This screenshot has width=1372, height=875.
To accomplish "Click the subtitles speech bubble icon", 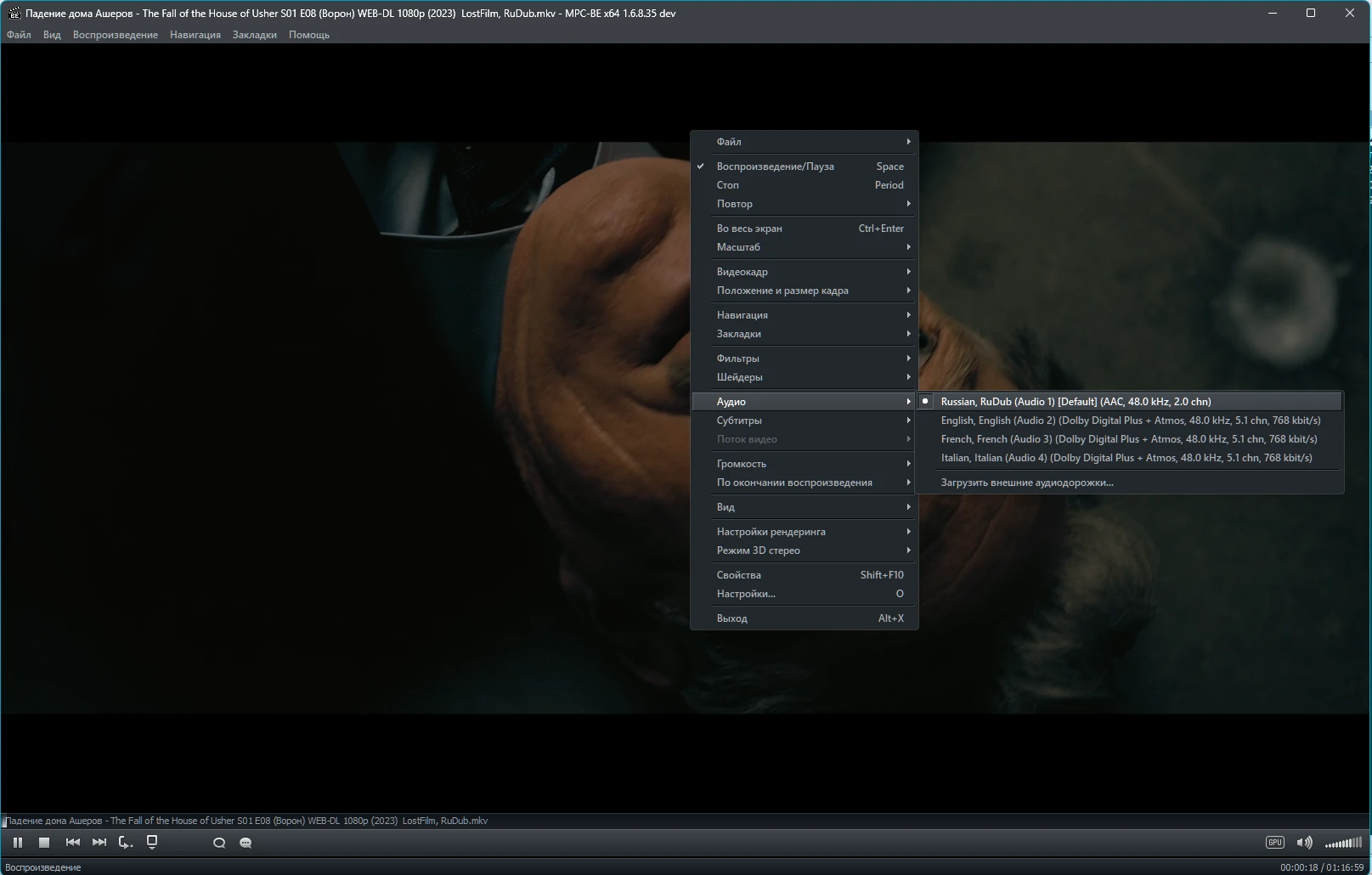I will (246, 843).
